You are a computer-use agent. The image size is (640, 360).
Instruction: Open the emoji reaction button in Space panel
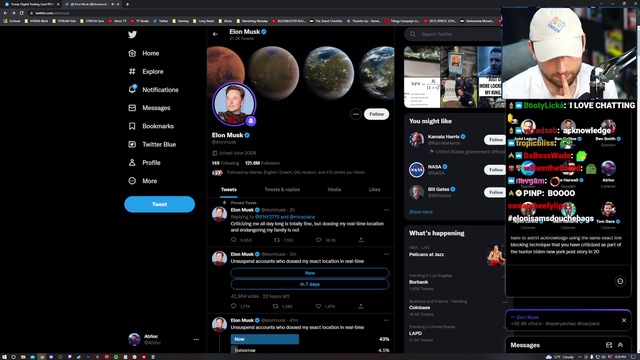(x=620, y=281)
